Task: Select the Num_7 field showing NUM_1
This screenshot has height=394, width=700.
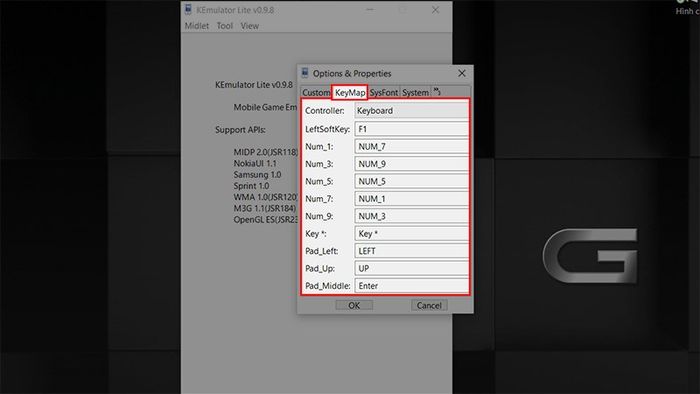Action: (x=411, y=199)
